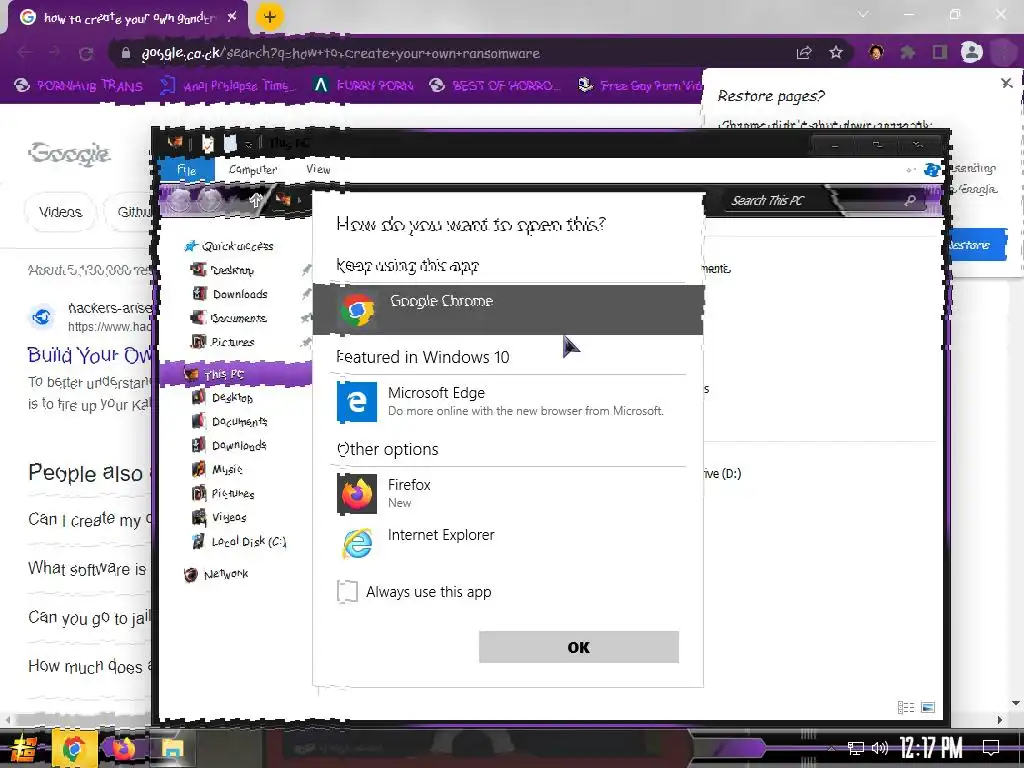Click the avatar extension icon beside the puzzle icon
The image size is (1024, 768).
[x=876, y=52]
